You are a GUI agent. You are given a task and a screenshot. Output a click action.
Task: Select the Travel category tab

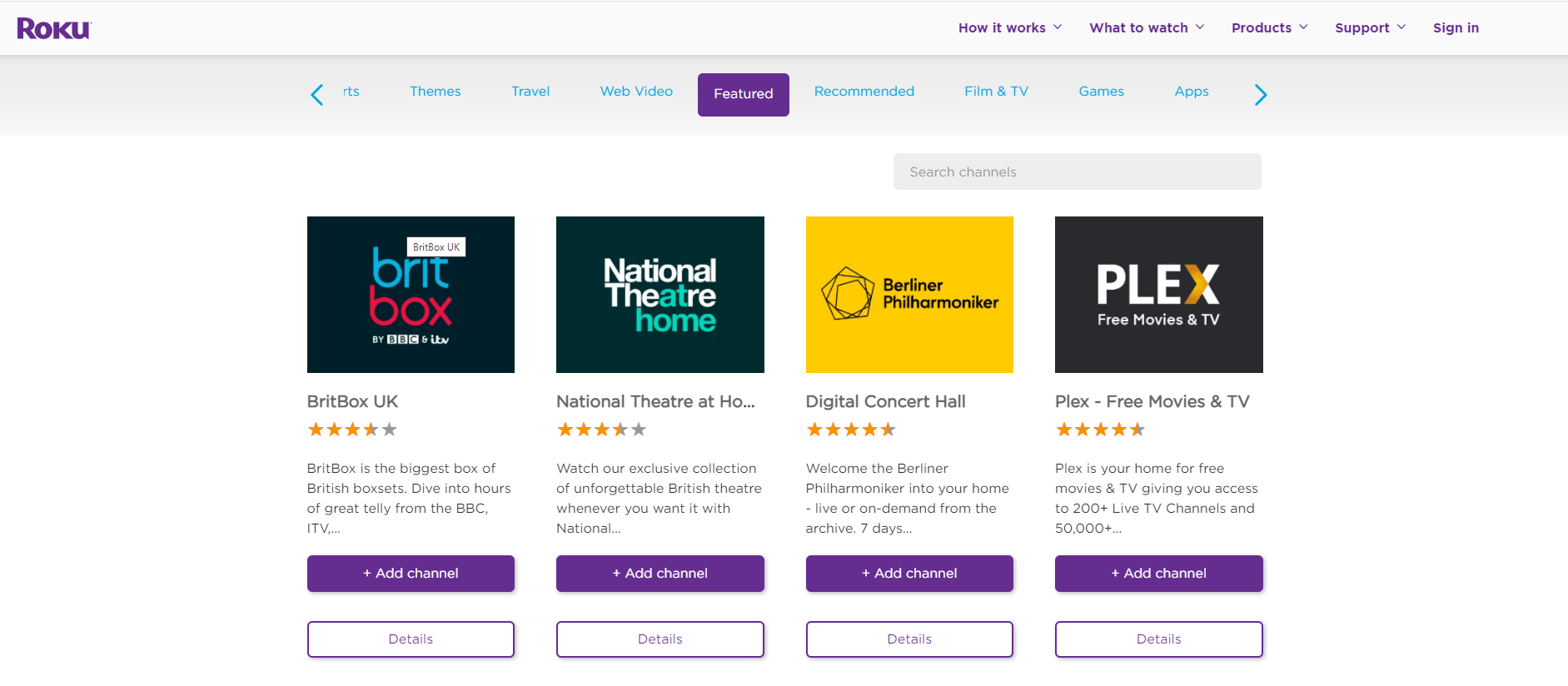[530, 92]
